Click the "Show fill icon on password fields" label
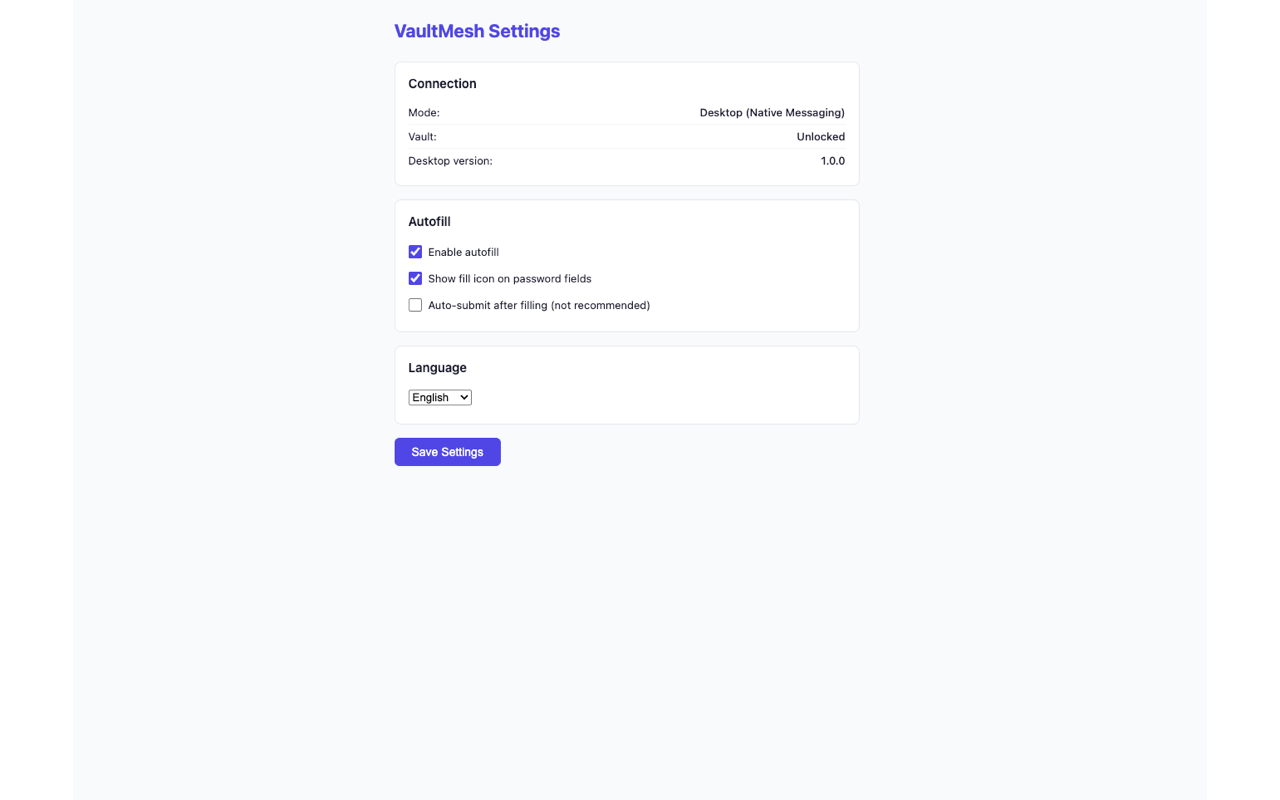Screen dimensions: 1280x800 [509, 279]
